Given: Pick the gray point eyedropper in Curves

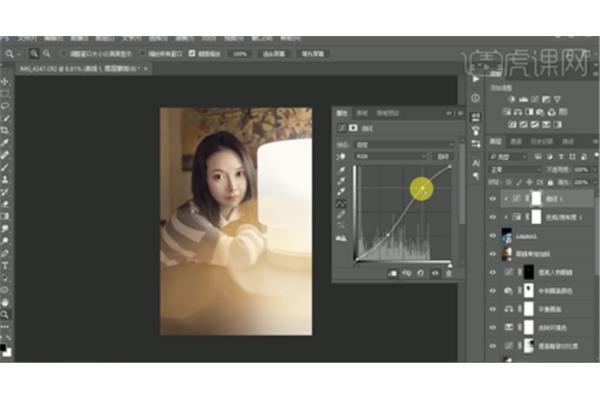Looking at the screenshot, I should 341,181.
